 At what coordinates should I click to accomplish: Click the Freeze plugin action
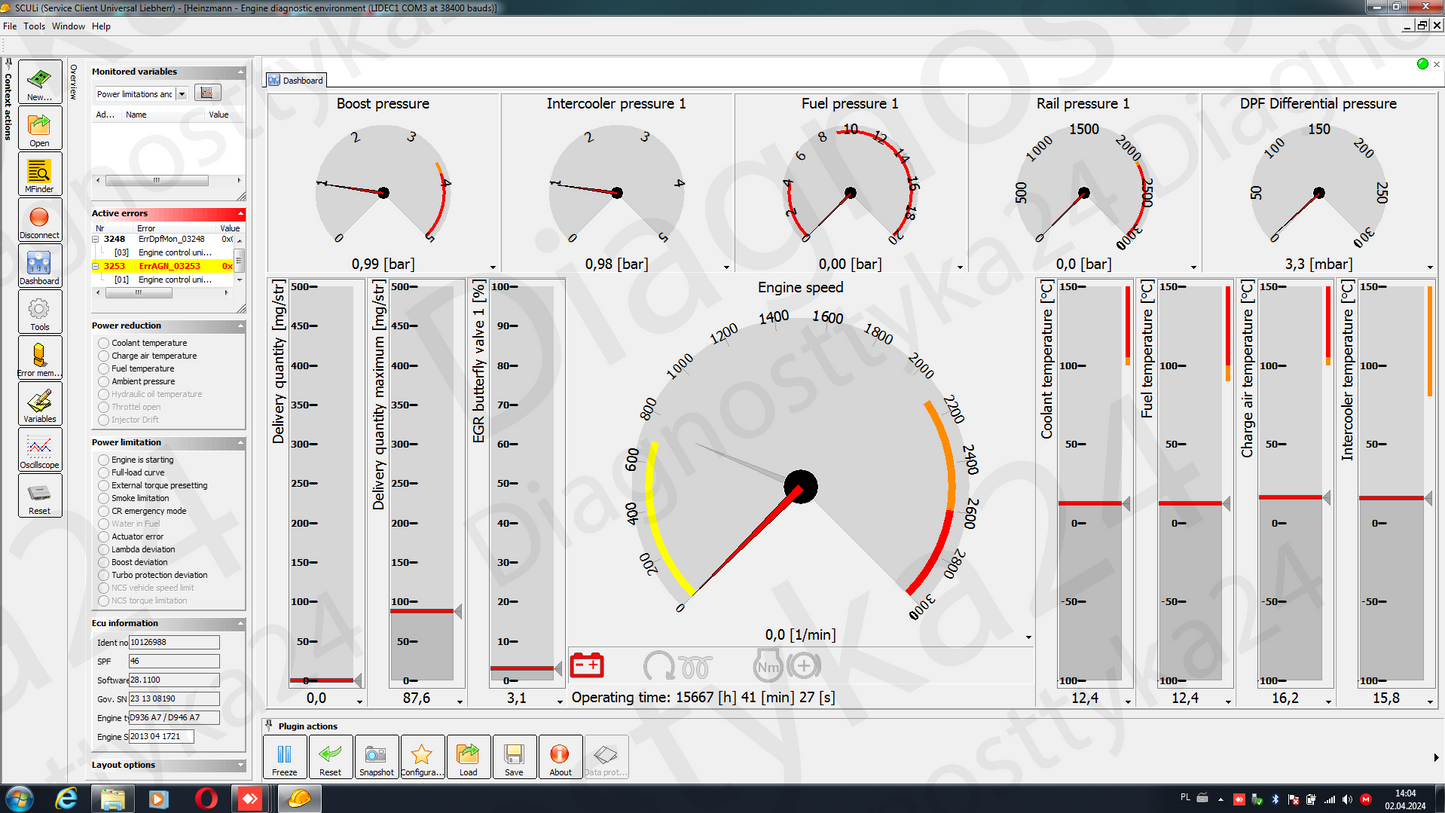pyautogui.click(x=284, y=757)
